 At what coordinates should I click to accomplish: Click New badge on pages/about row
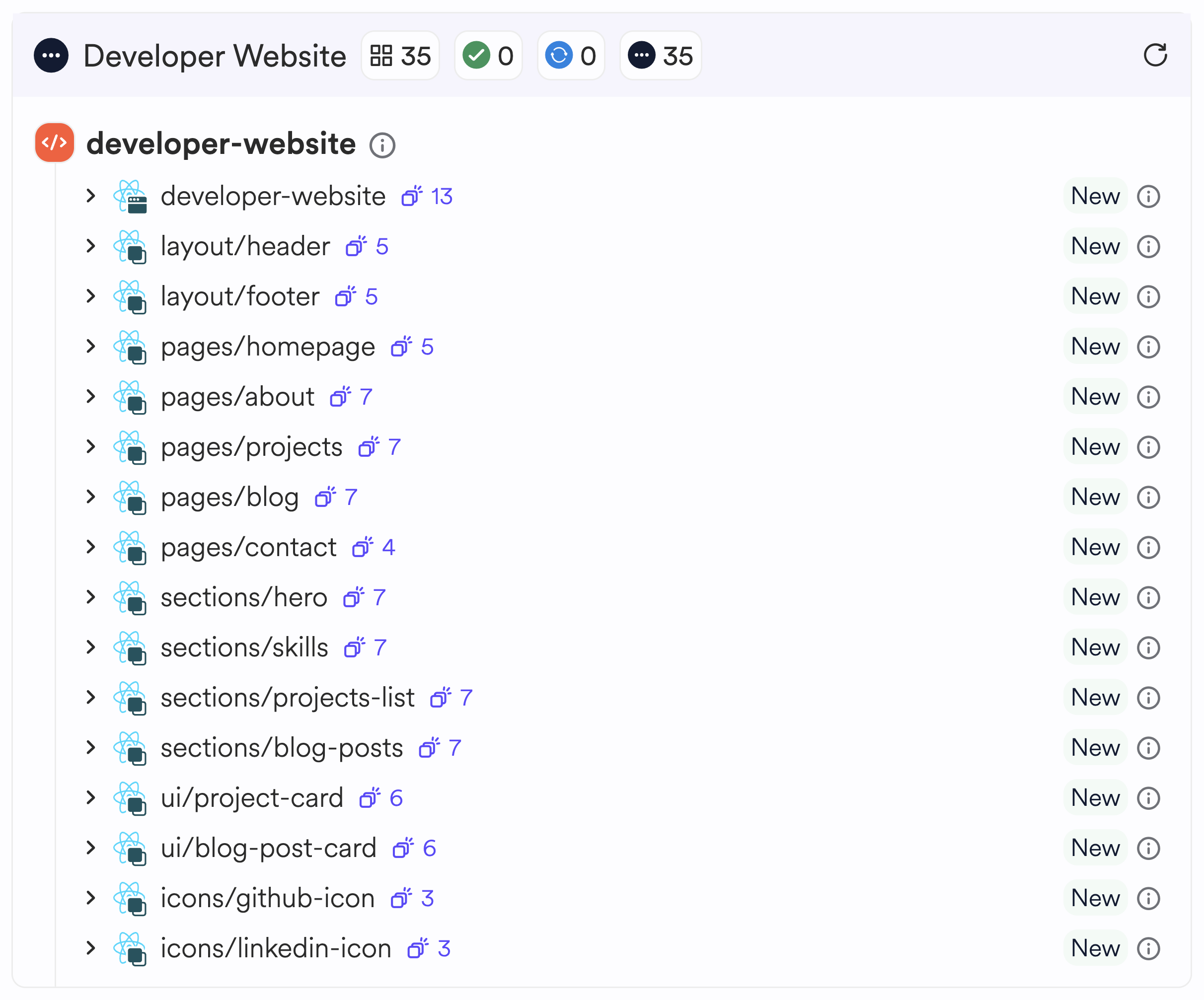1096,397
